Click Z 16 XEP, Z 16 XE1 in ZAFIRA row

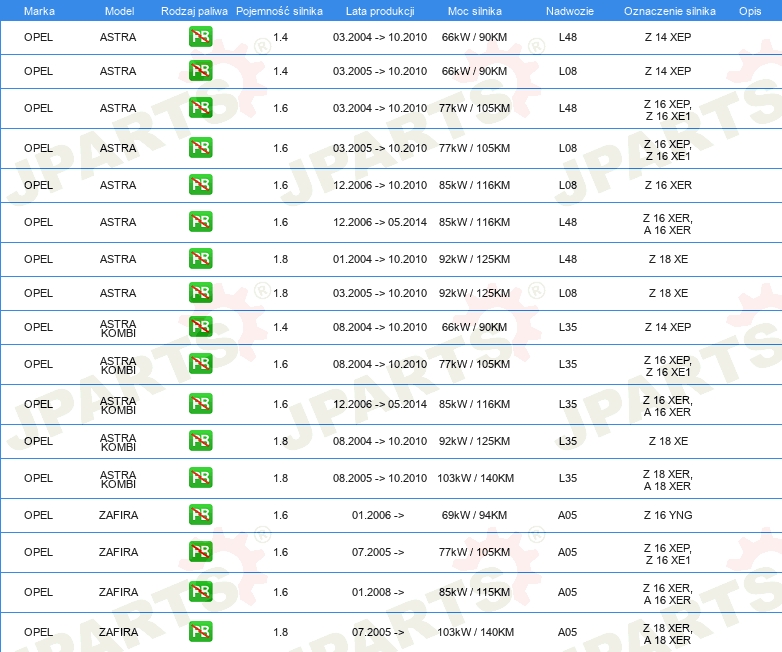pos(668,554)
